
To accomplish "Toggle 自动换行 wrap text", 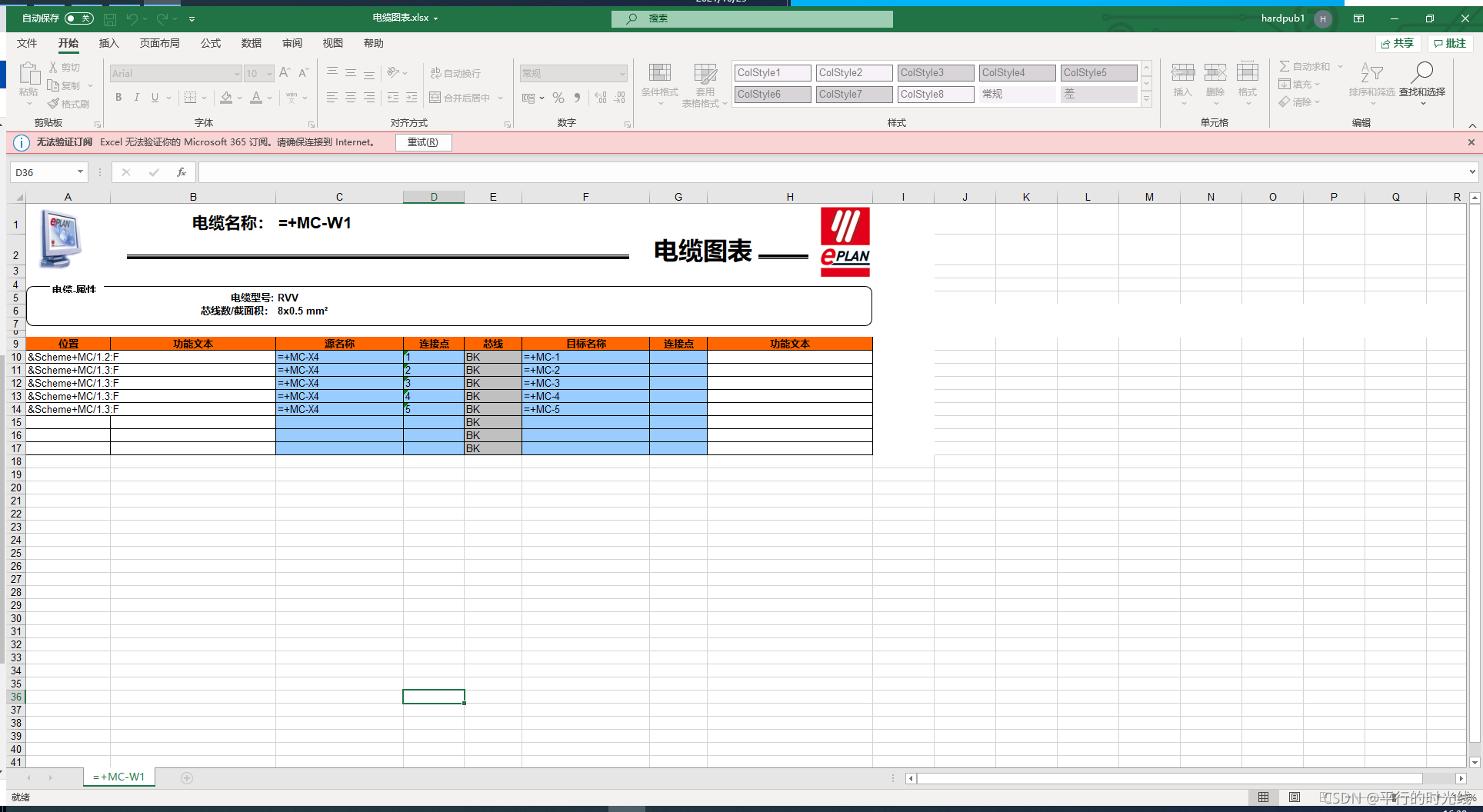I will click(x=455, y=73).
